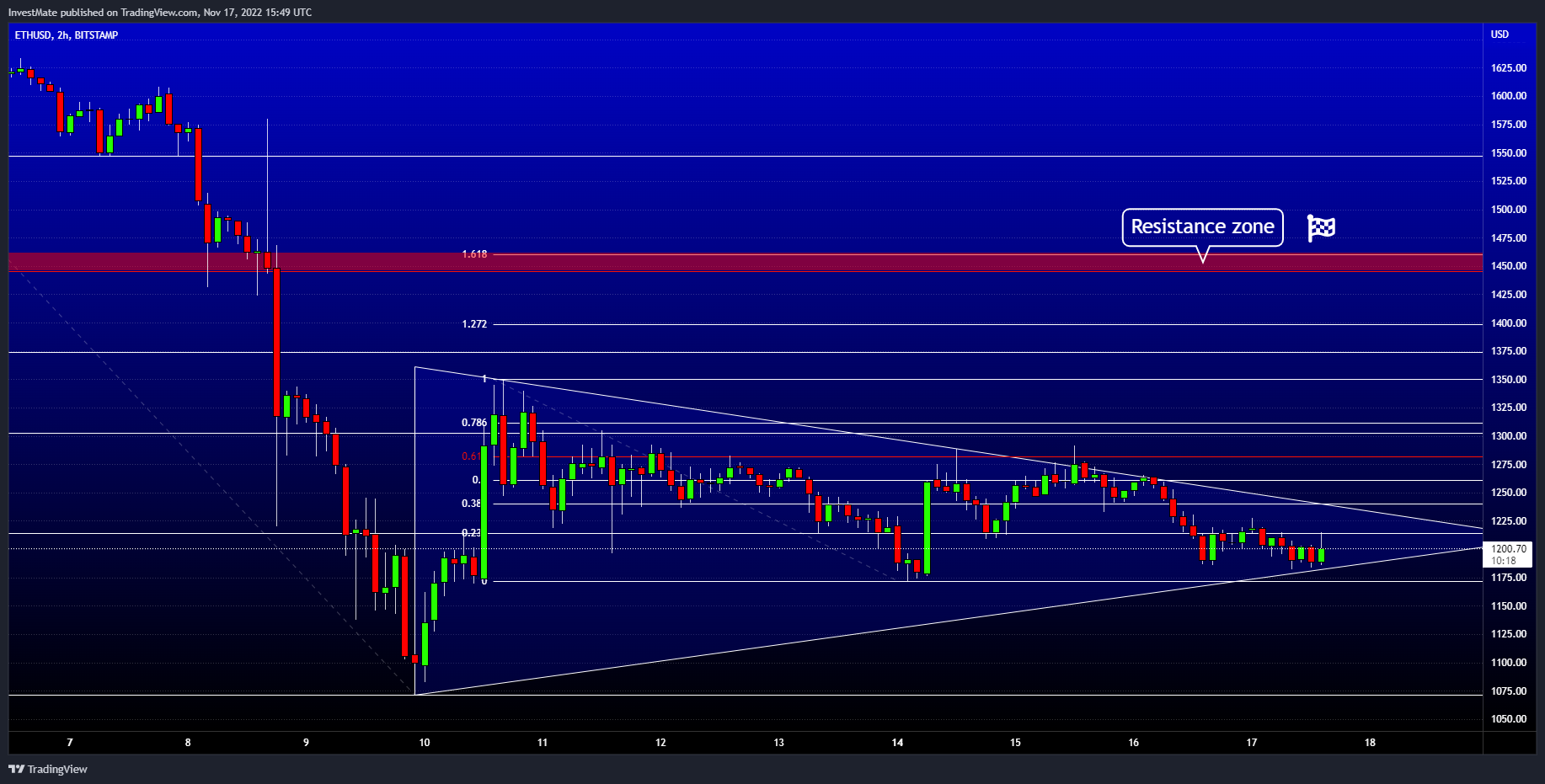Click date 17 on the time axis
Viewport: 1545px width, 784px height.
point(1252,743)
